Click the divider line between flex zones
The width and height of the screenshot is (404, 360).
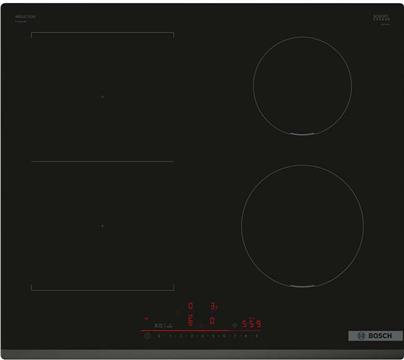[x=103, y=162]
